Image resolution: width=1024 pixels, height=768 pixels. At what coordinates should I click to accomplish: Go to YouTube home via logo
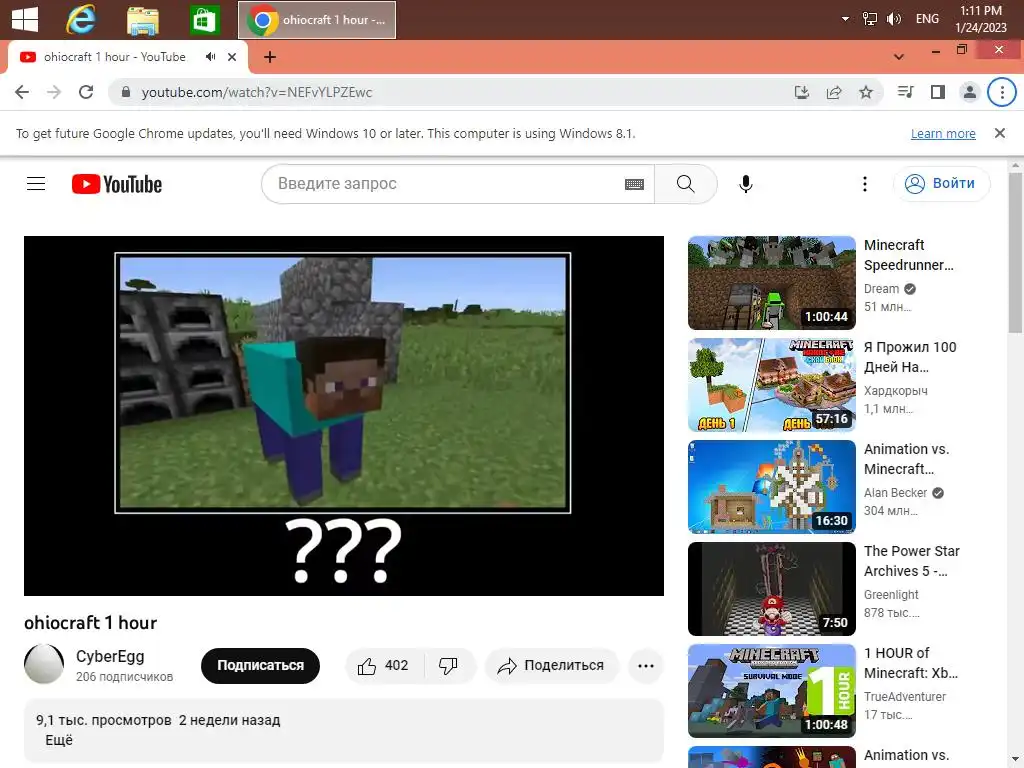(x=117, y=184)
